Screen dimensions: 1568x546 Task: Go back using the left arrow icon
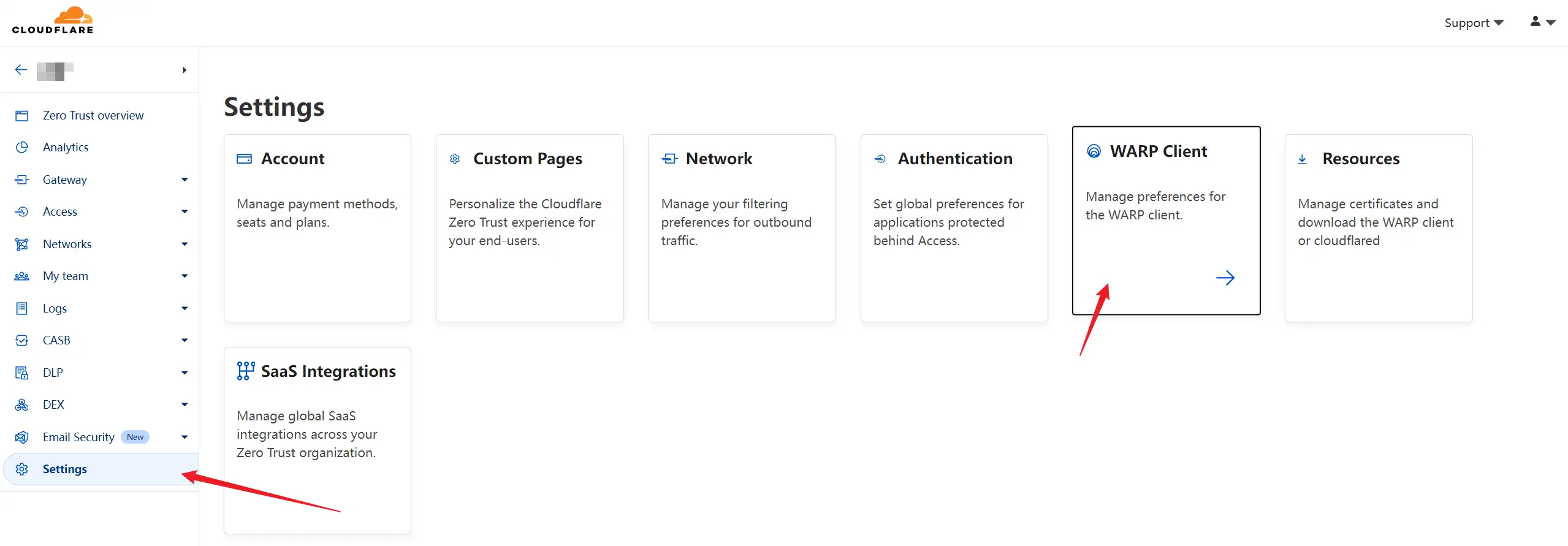[x=21, y=70]
